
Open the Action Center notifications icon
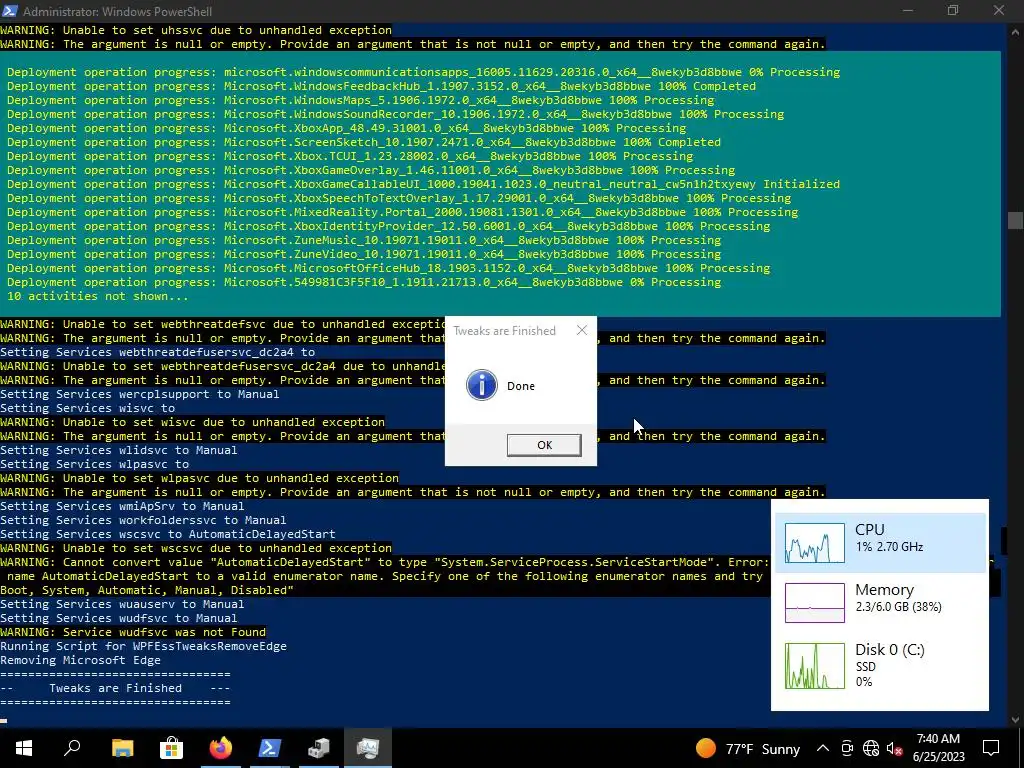(991, 748)
